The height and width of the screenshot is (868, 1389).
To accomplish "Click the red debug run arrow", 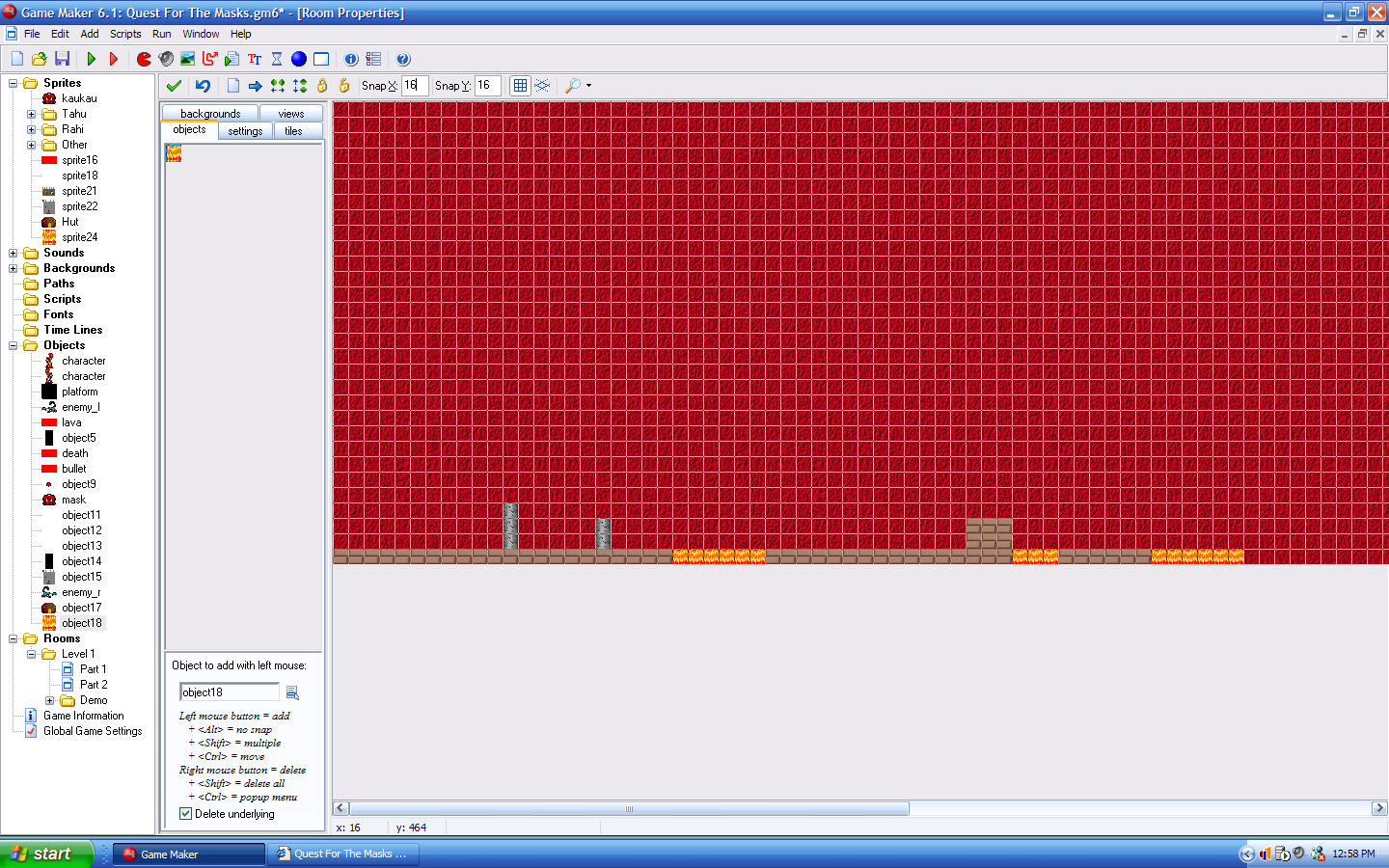I will [x=114, y=59].
